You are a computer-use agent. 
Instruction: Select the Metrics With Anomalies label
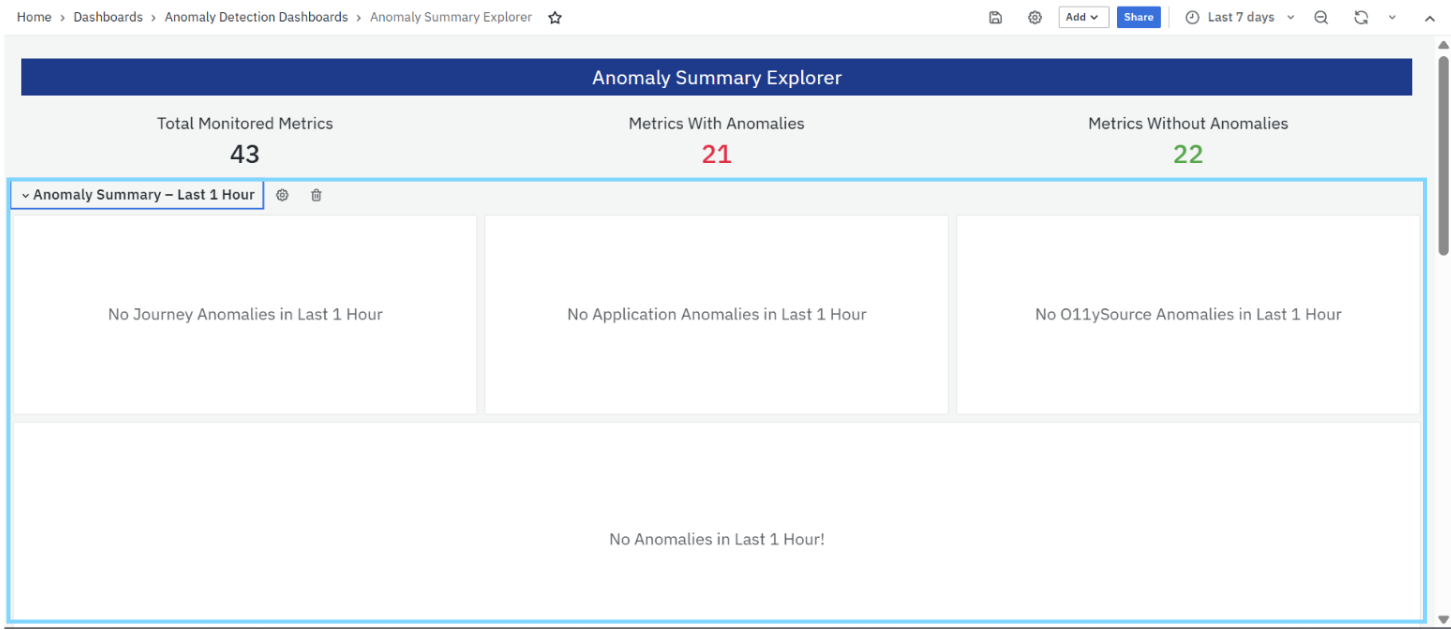tap(716, 123)
